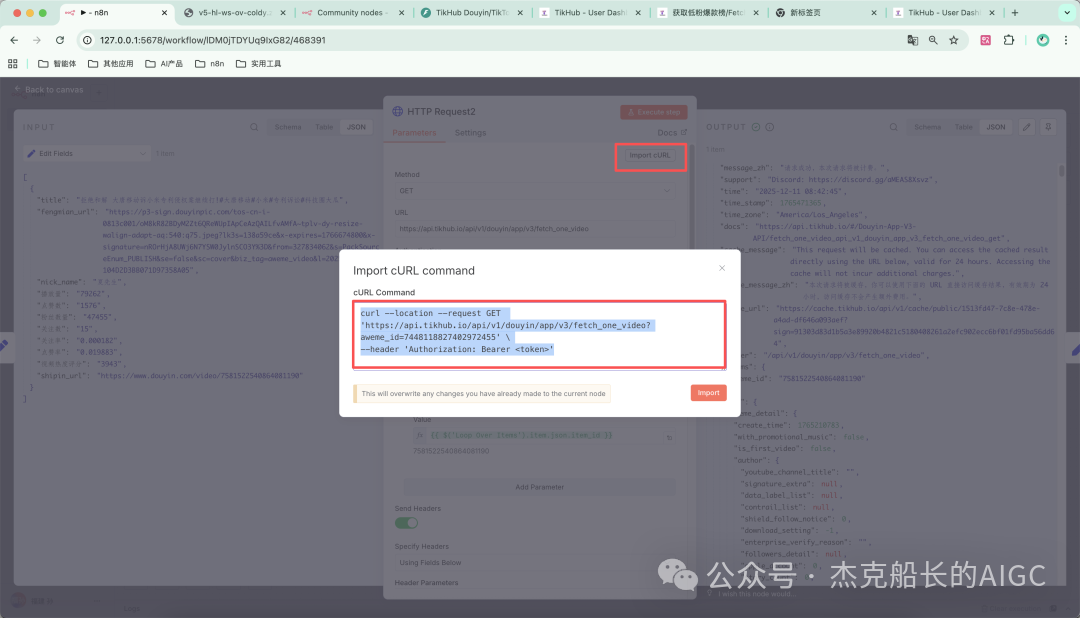Select Schema view in OUTPUT panel
Viewport: 1080px width, 618px height.
coord(927,127)
